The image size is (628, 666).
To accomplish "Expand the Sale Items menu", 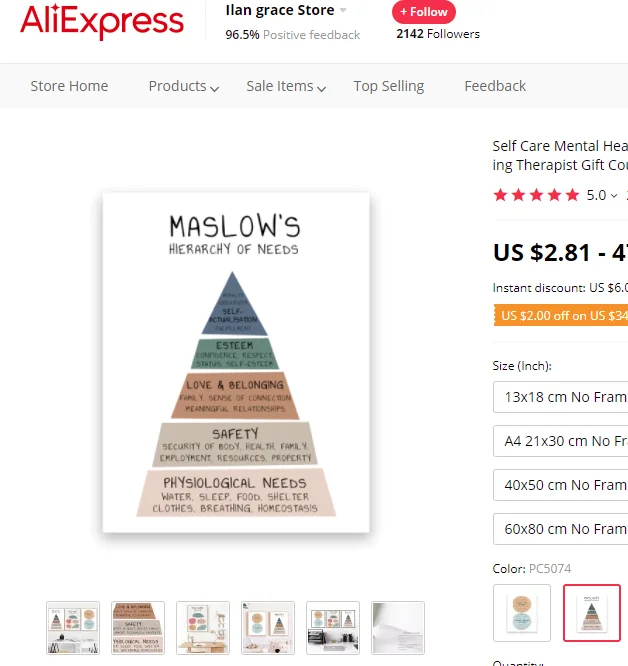I will (286, 86).
